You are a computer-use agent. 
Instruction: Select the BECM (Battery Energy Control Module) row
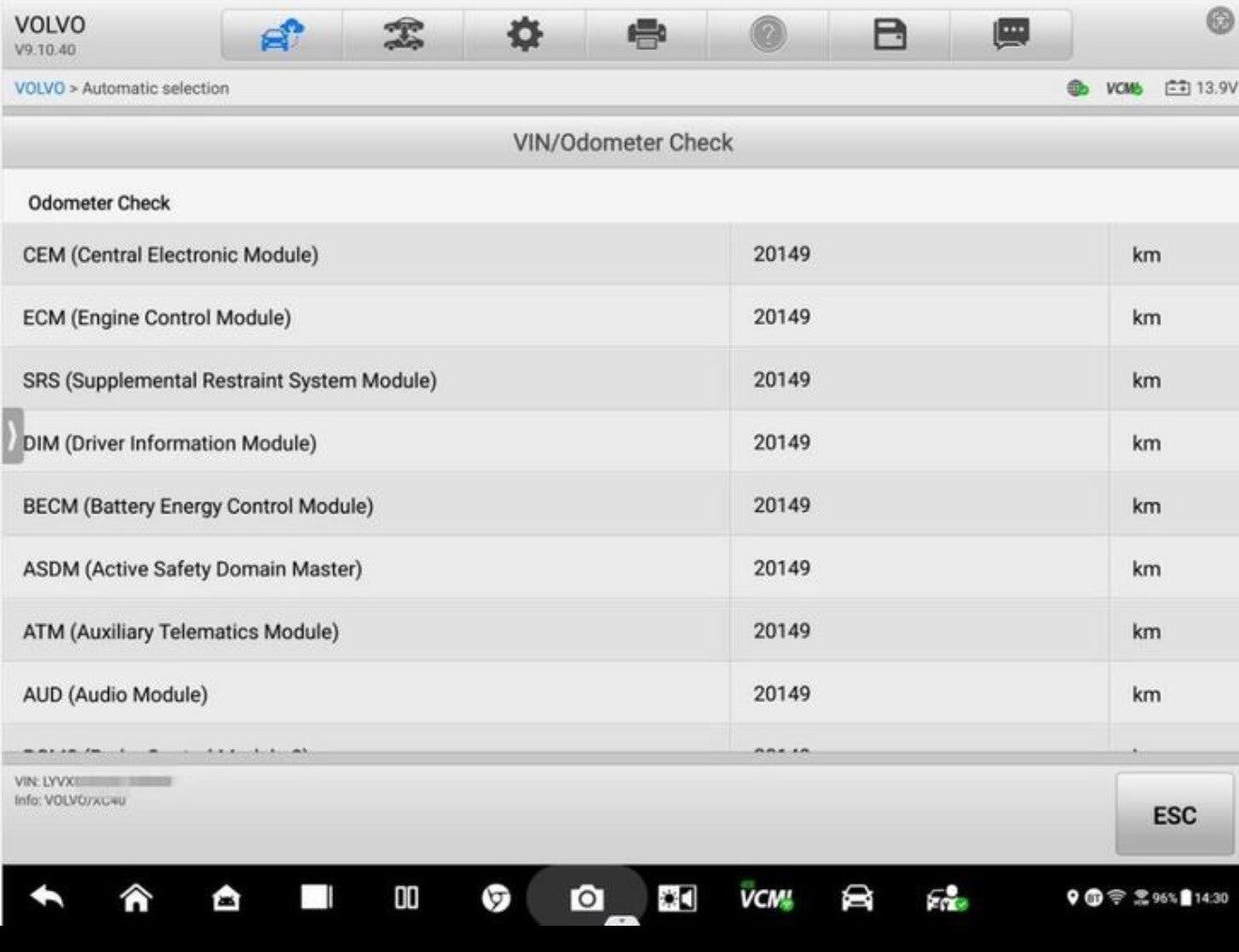[619, 506]
